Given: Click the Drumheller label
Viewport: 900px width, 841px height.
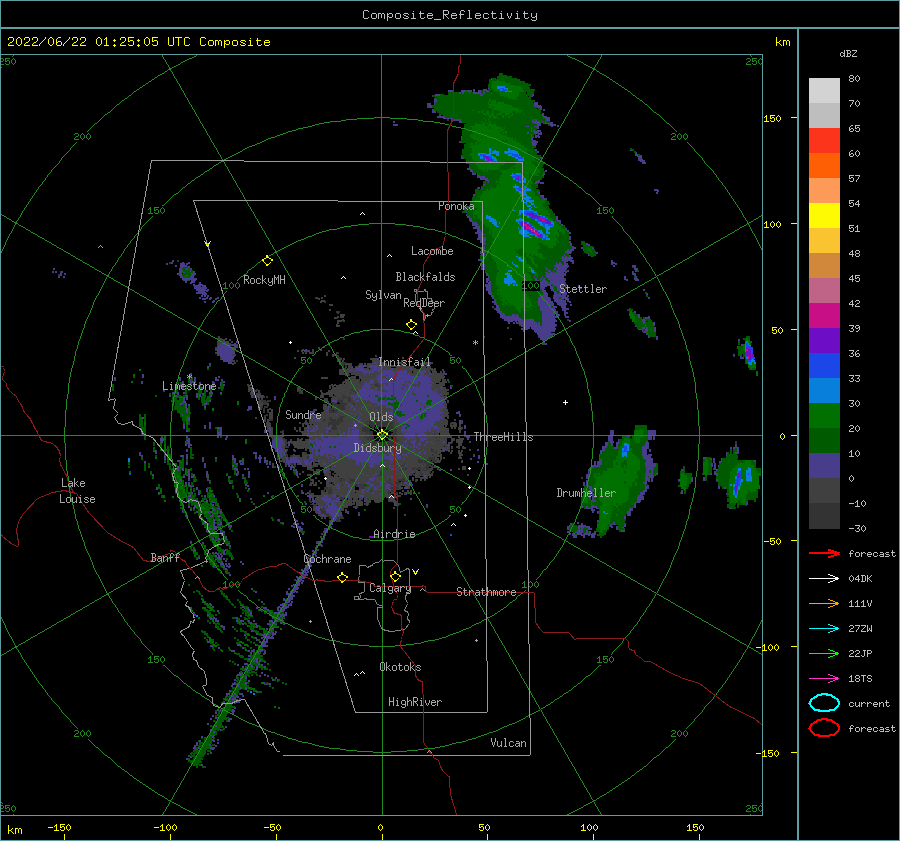Looking at the screenshot, I should pos(586,493).
